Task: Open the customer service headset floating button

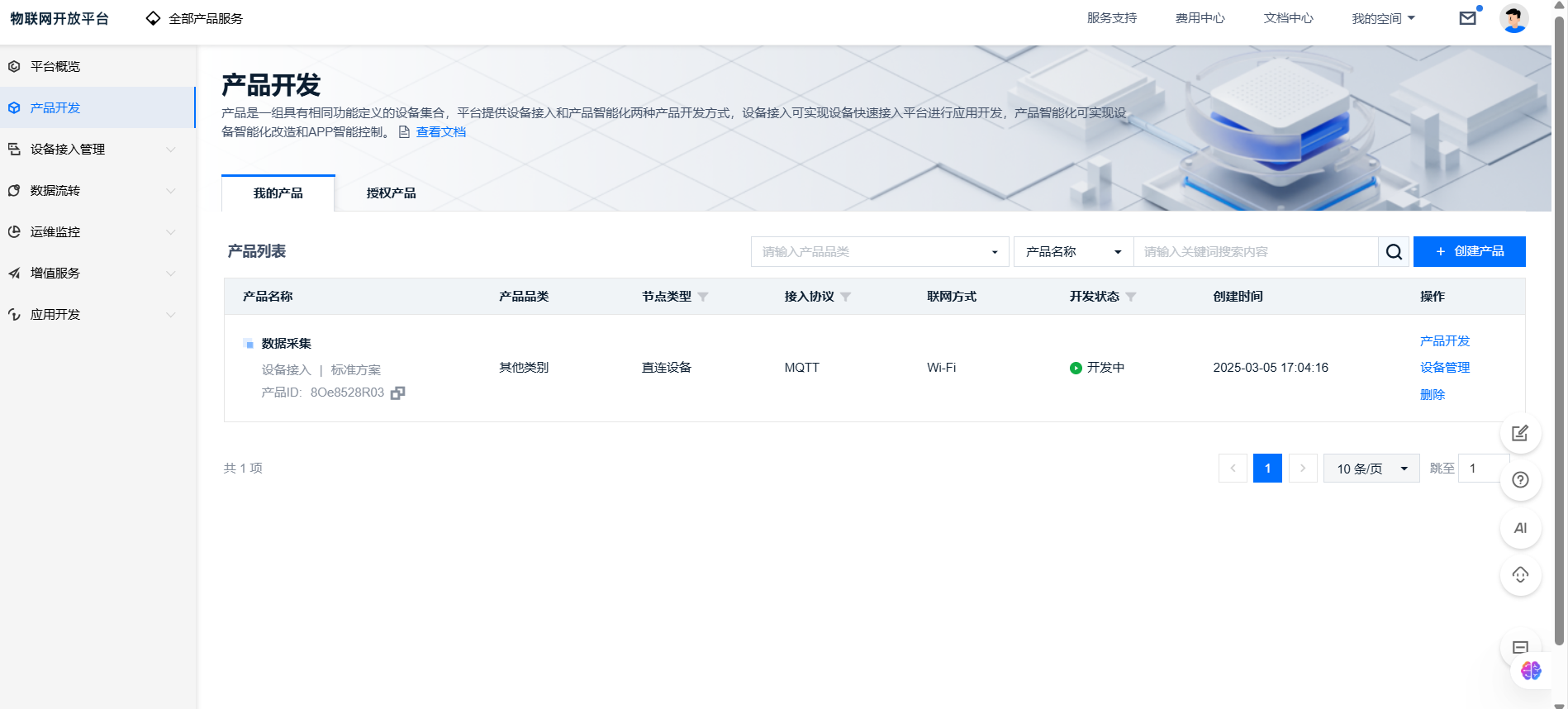Action: tap(1520, 575)
